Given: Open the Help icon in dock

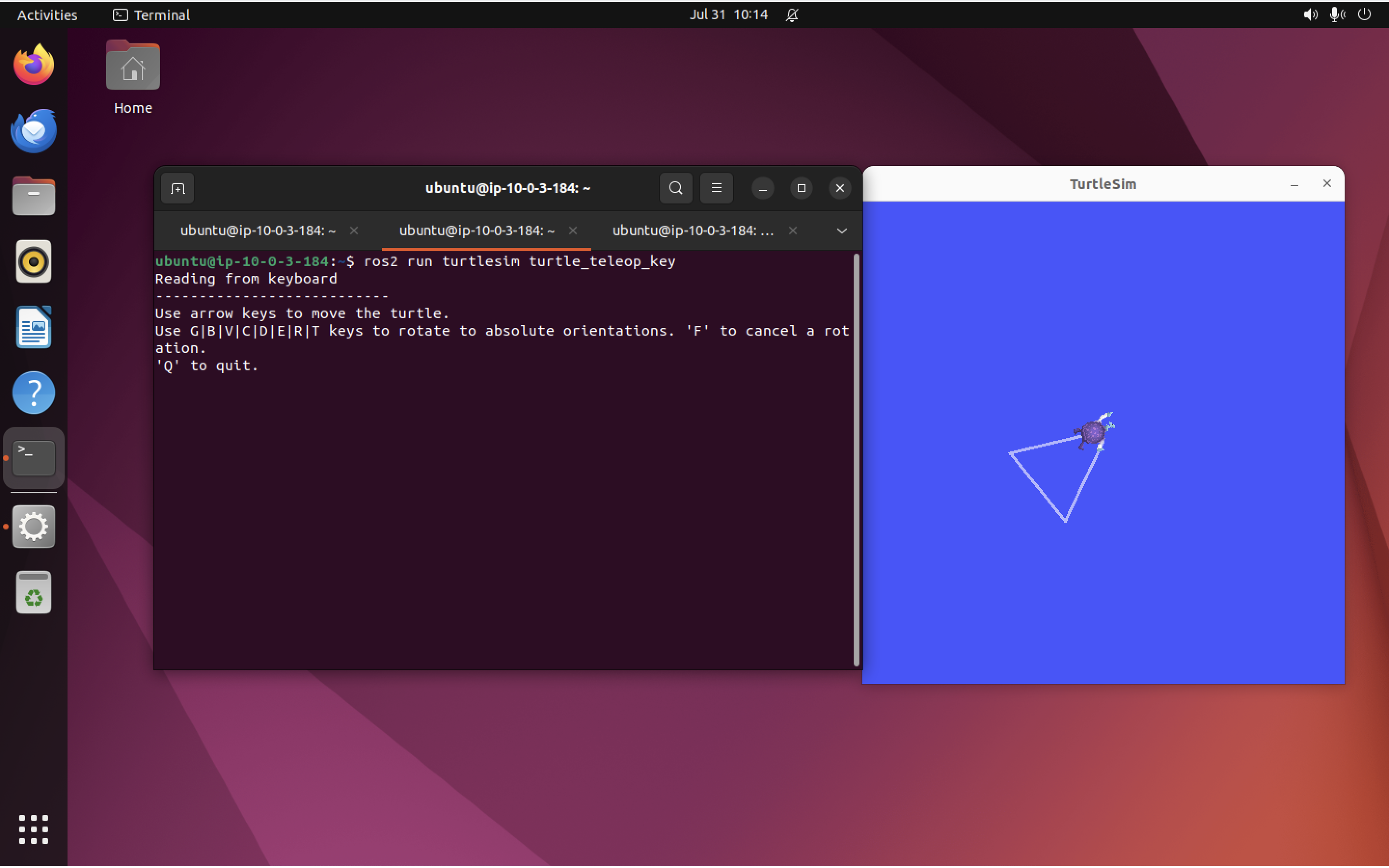Looking at the screenshot, I should 33,393.
